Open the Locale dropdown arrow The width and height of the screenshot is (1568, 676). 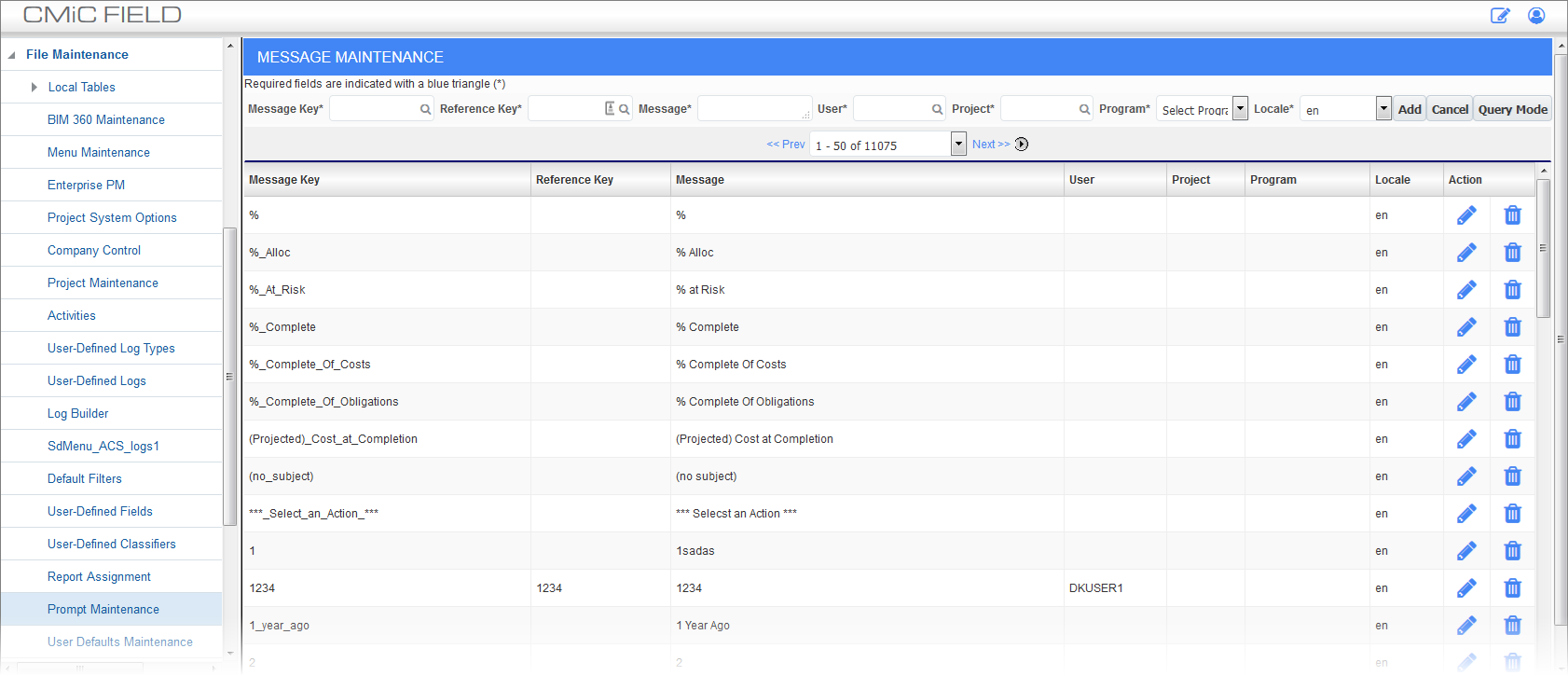point(1383,109)
